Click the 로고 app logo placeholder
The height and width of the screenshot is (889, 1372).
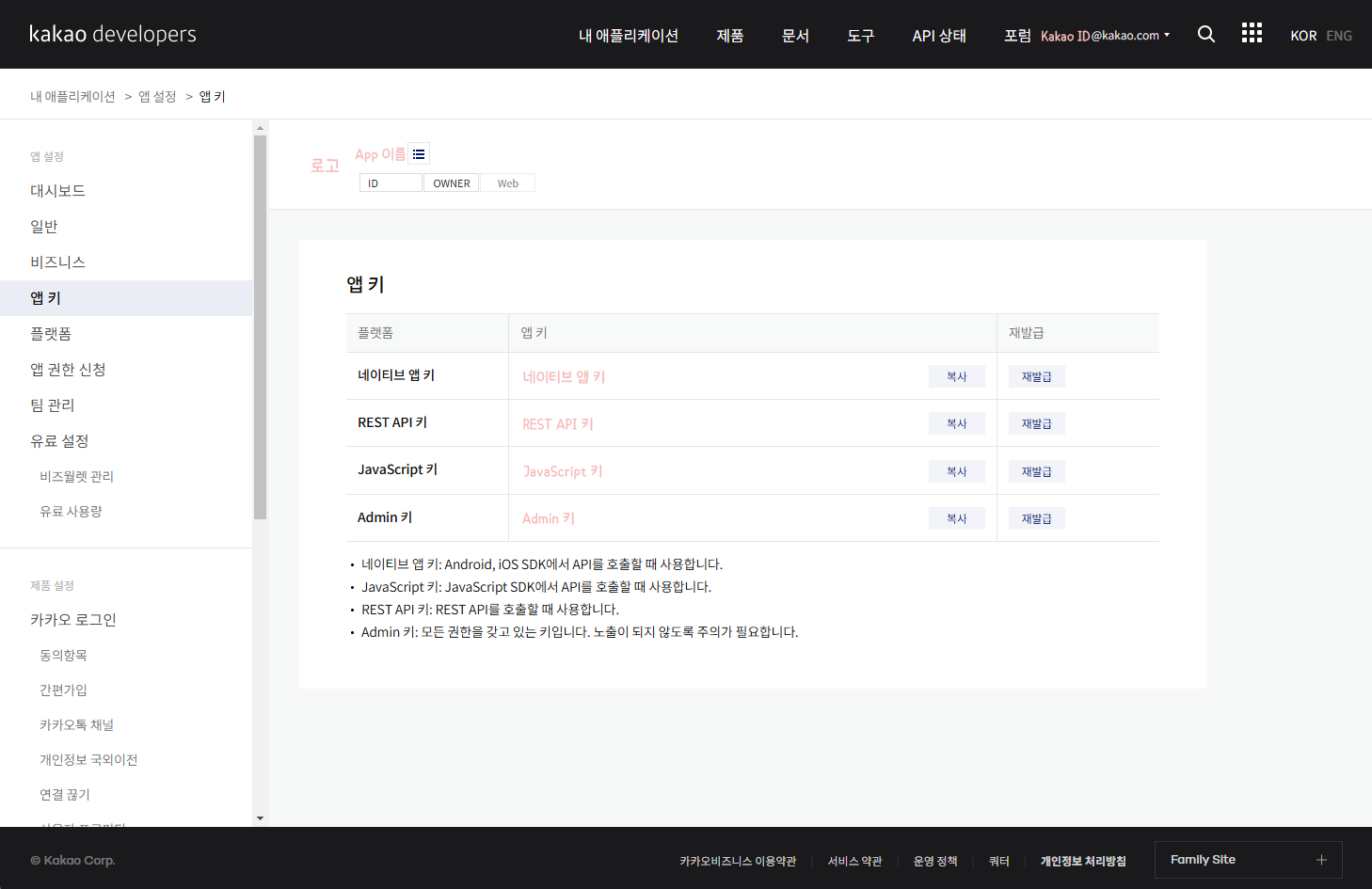click(x=325, y=166)
